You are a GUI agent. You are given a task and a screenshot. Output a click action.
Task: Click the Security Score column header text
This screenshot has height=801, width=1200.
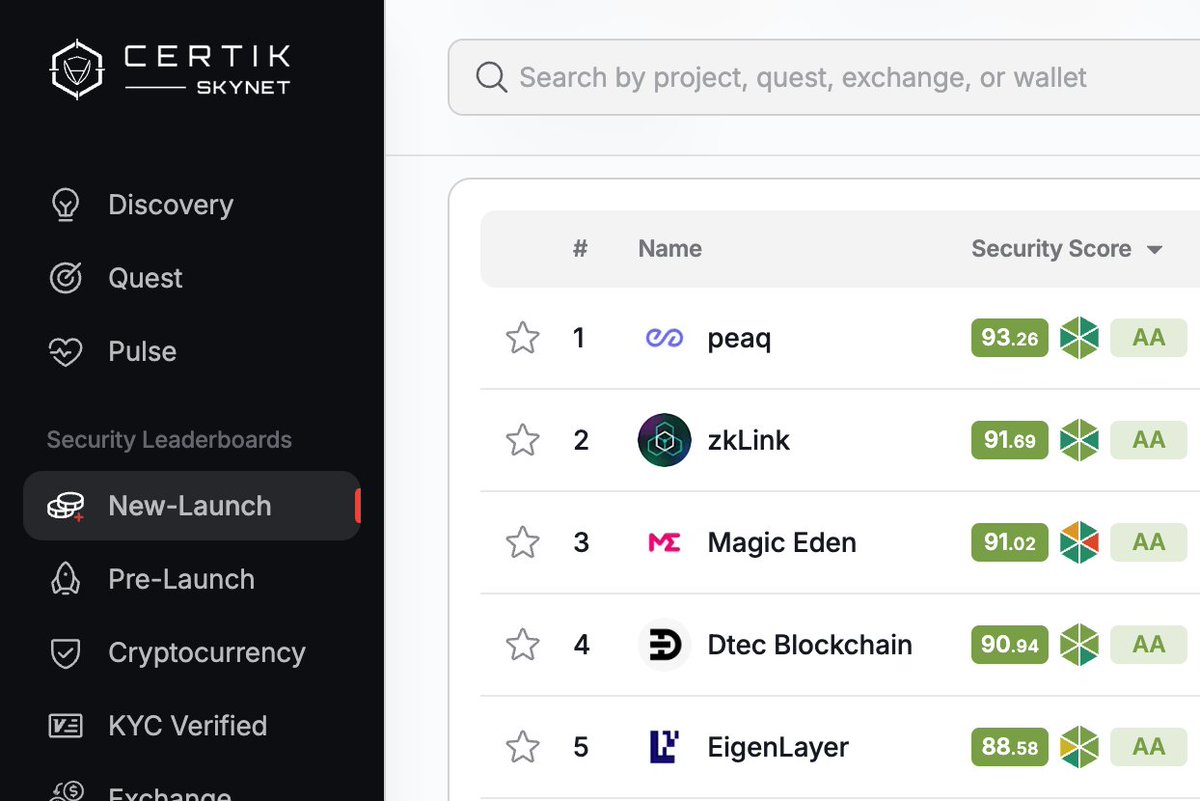[x=1051, y=249]
